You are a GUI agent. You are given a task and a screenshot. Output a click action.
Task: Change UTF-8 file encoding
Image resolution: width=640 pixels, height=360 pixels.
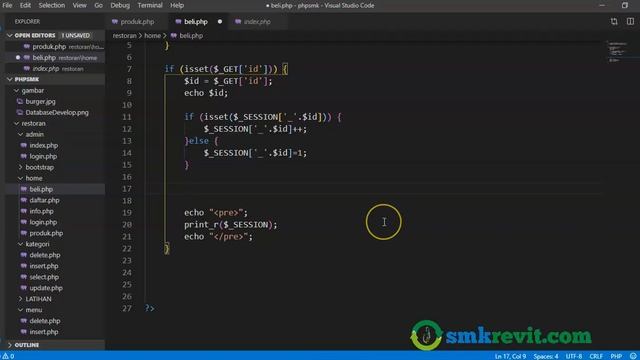(x=573, y=356)
